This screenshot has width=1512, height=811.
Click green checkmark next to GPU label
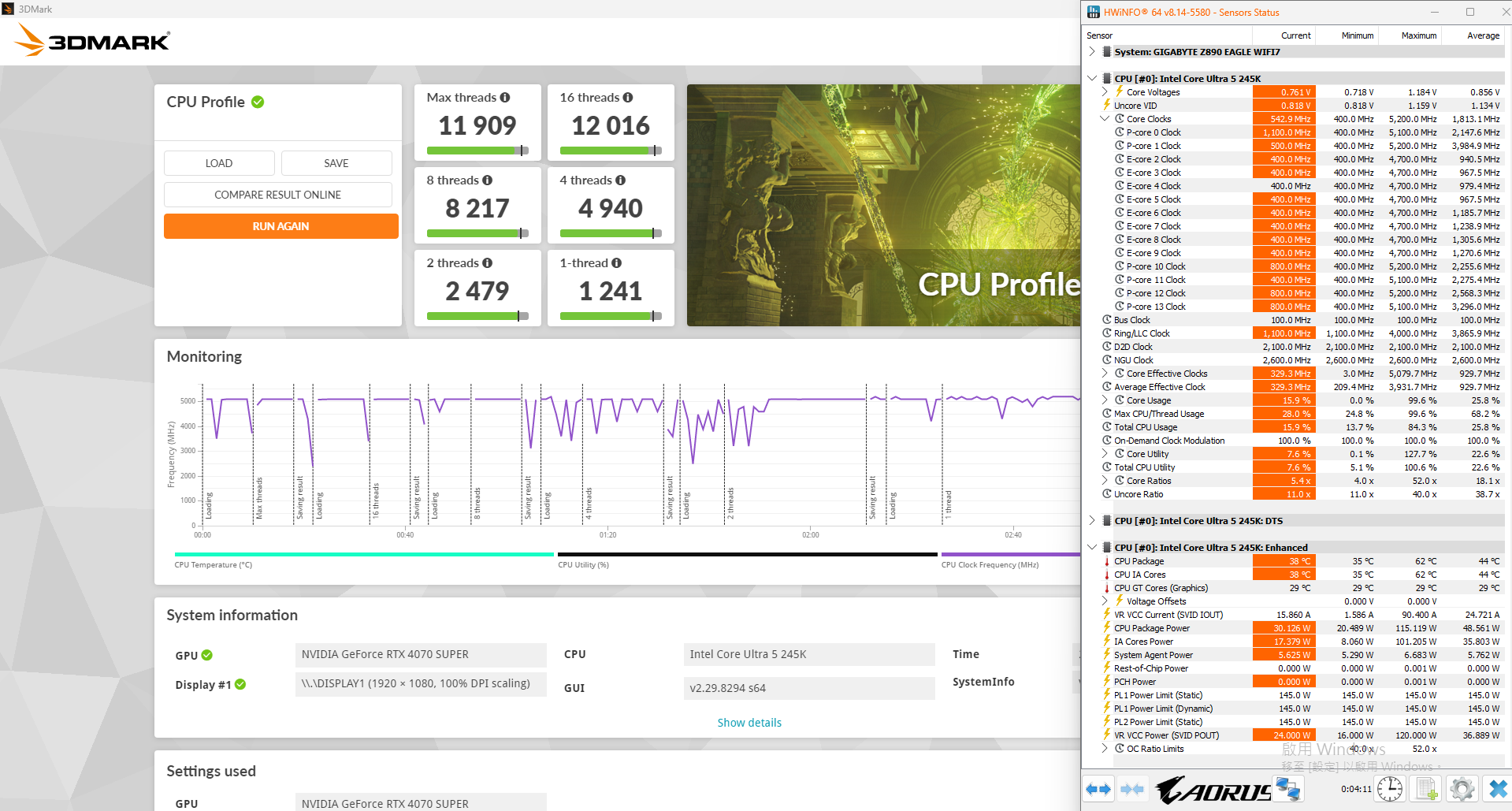coord(206,655)
